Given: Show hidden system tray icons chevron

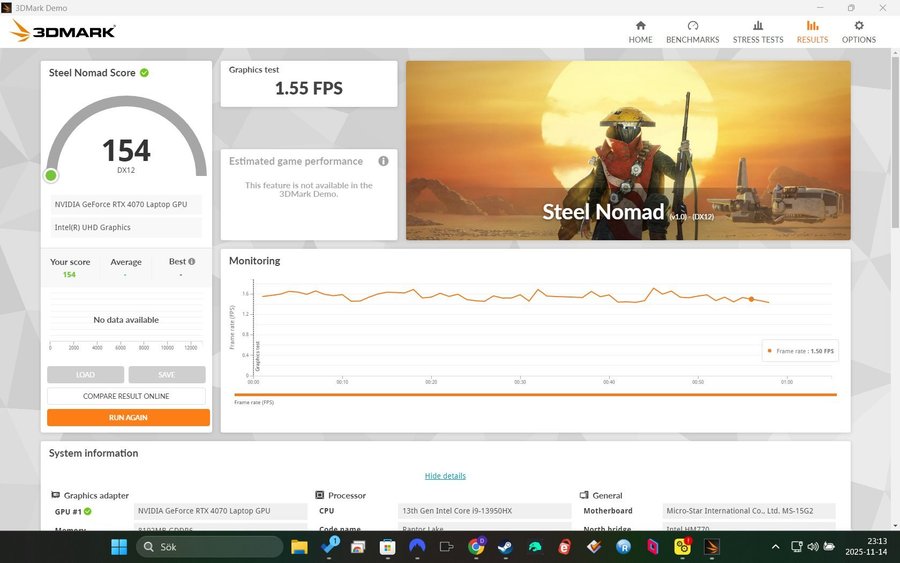Looking at the screenshot, I should (776, 547).
